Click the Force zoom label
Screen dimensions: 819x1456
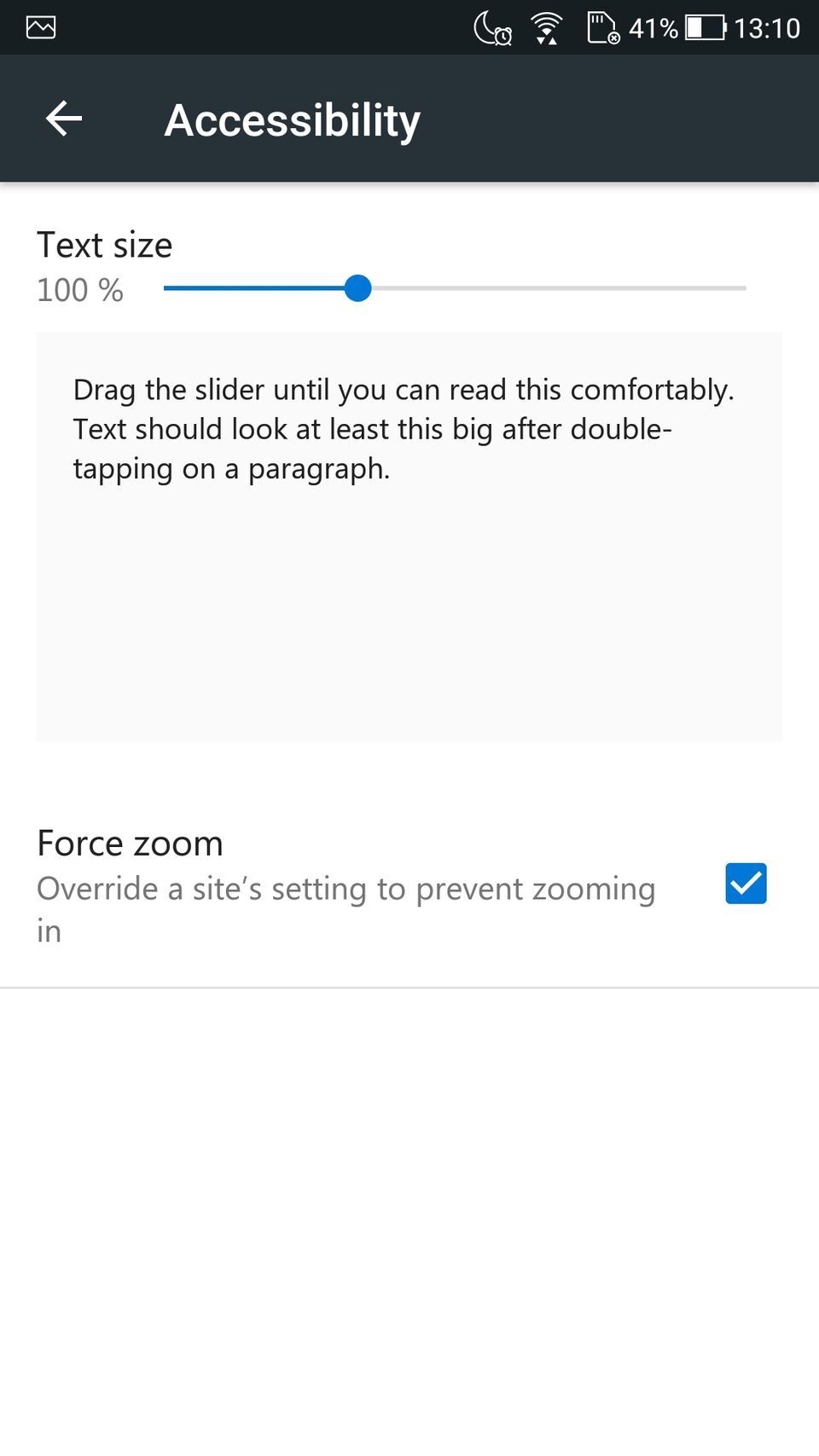coord(129,843)
